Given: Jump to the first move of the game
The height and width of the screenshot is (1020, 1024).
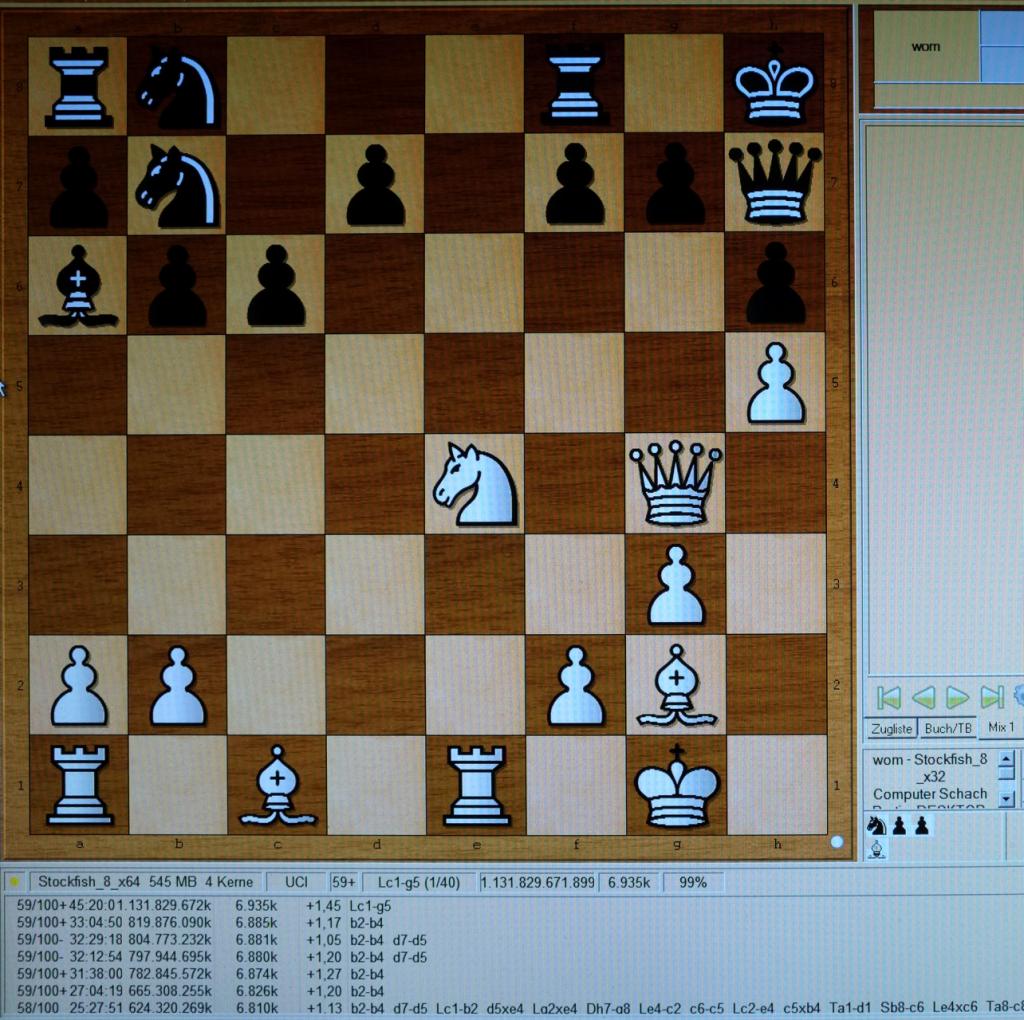Looking at the screenshot, I should point(888,697).
